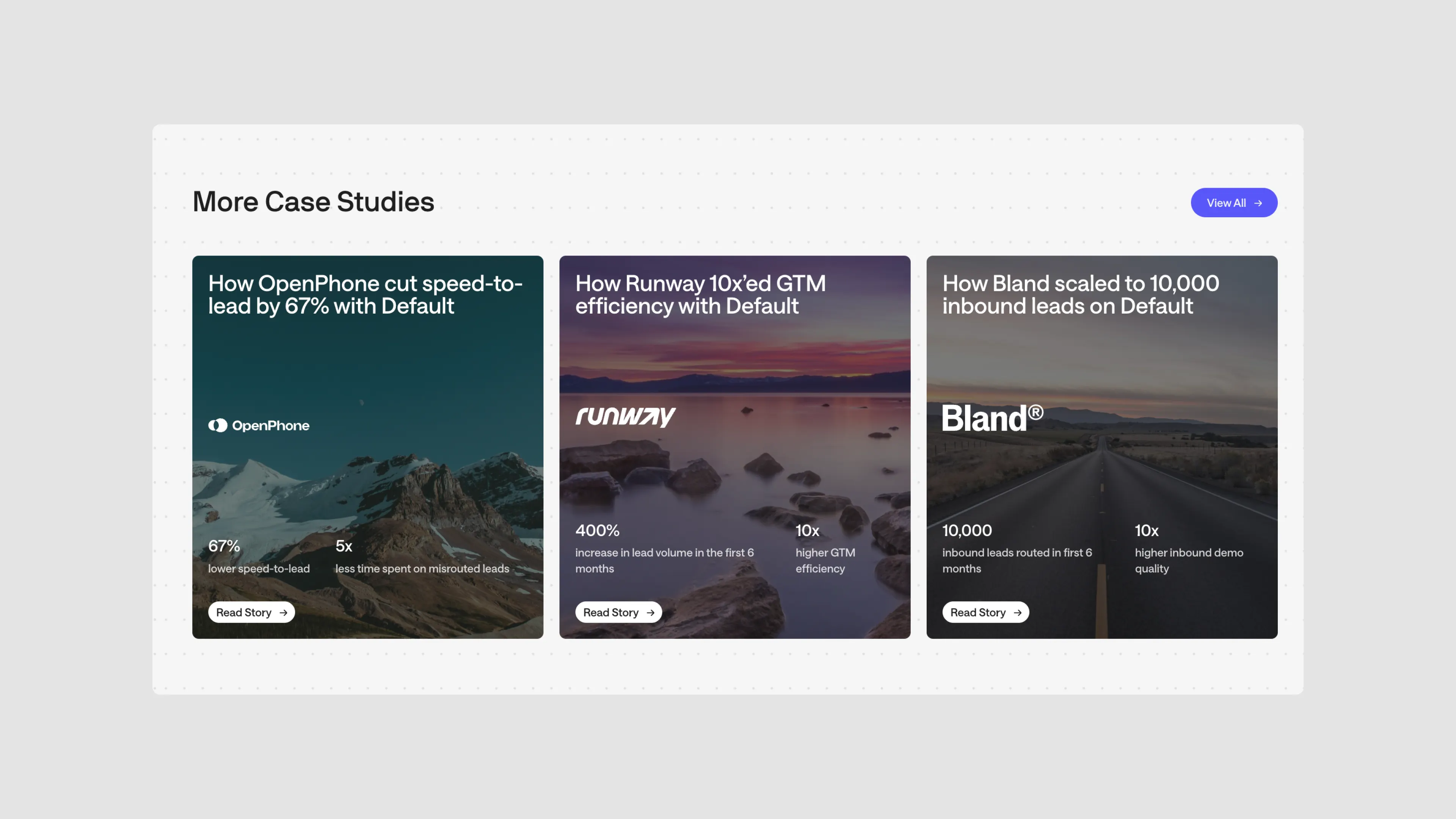Click the mountain photo on OpenPhone card

395,492
